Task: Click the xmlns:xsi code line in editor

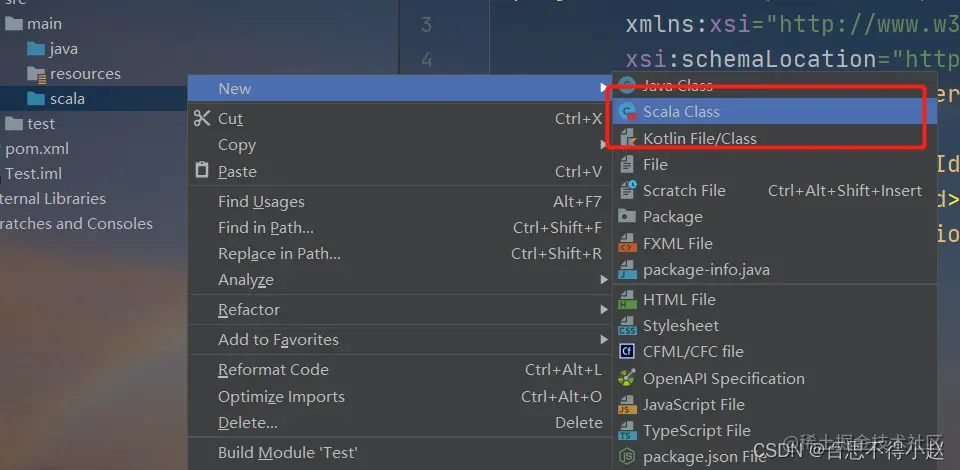Action: [792, 24]
